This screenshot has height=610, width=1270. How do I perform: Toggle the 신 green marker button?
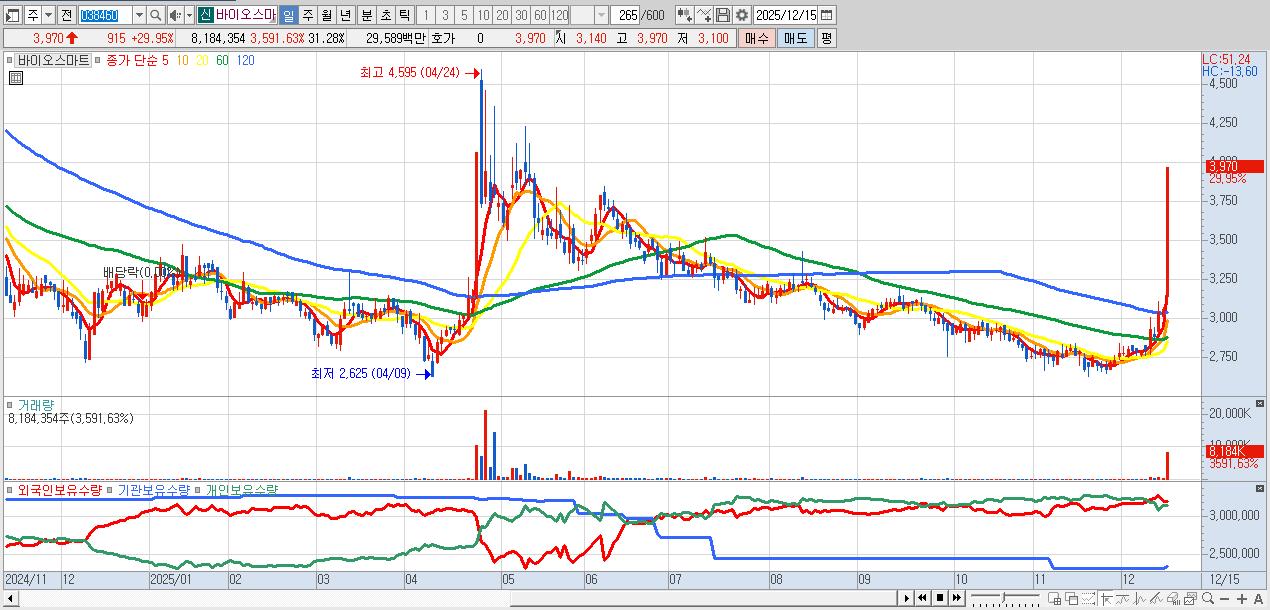pos(204,15)
